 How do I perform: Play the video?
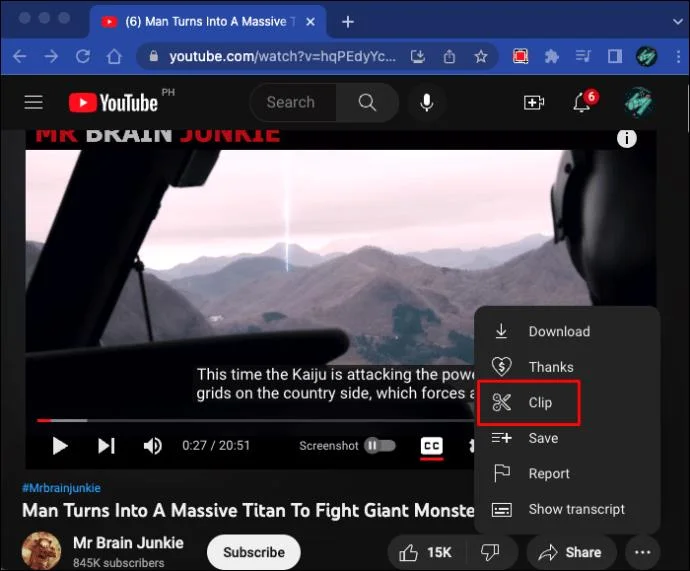pyautogui.click(x=59, y=446)
